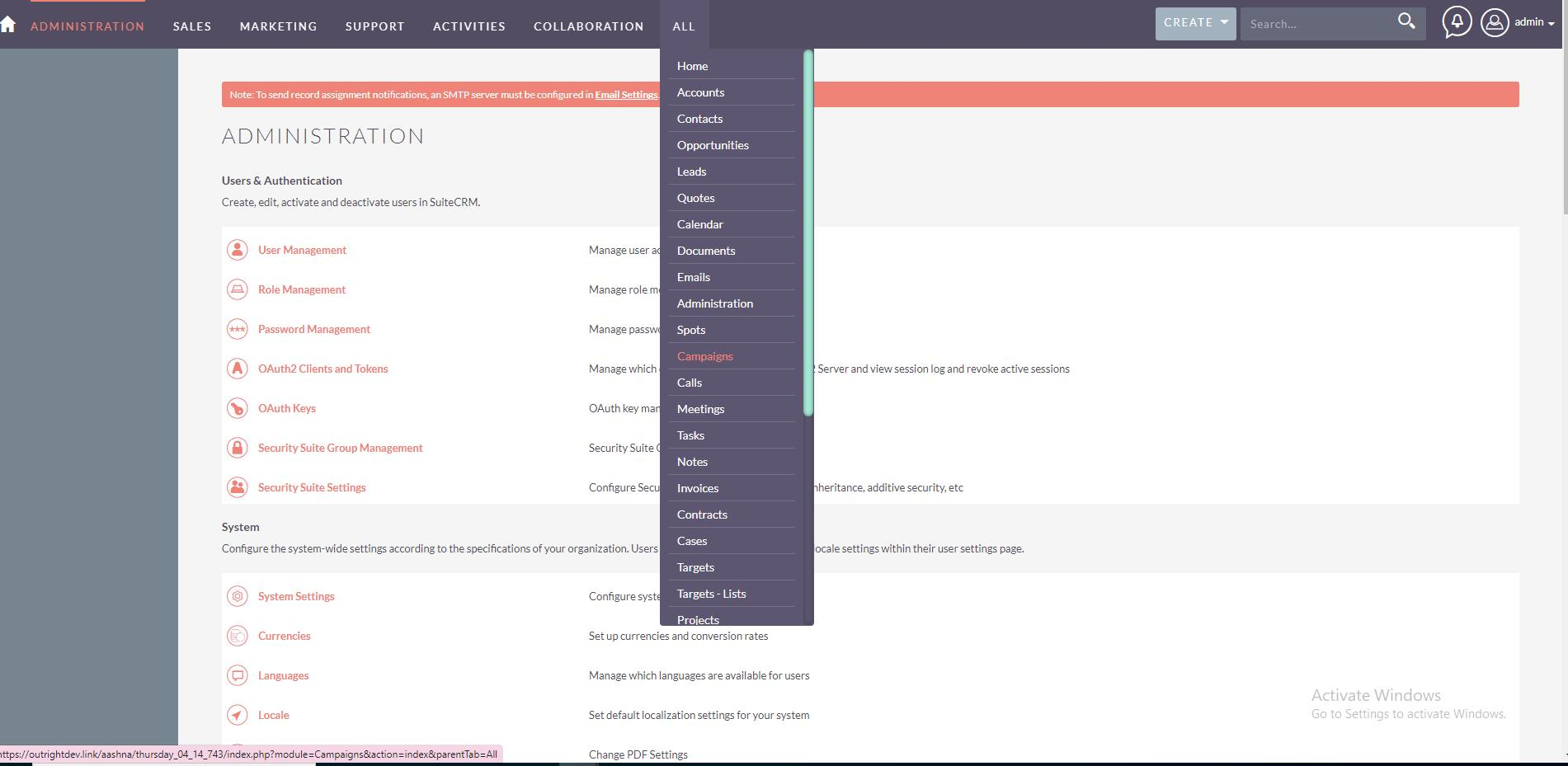Click the System Settings gear icon
This screenshot has height=766, width=1568.
pyautogui.click(x=238, y=596)
